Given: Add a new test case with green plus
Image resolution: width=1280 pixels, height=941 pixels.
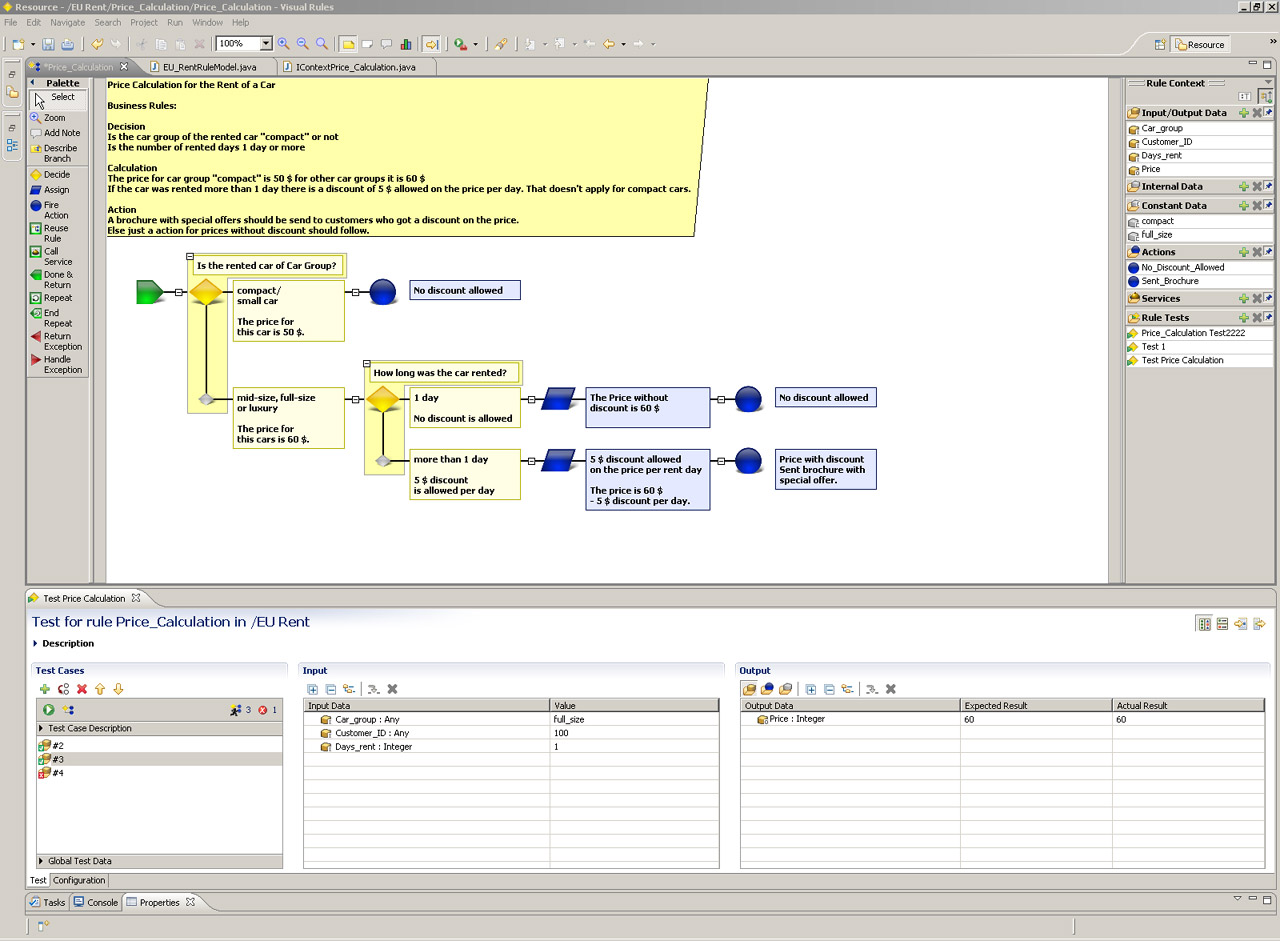Looking at the screenshot, I should 44,689.
